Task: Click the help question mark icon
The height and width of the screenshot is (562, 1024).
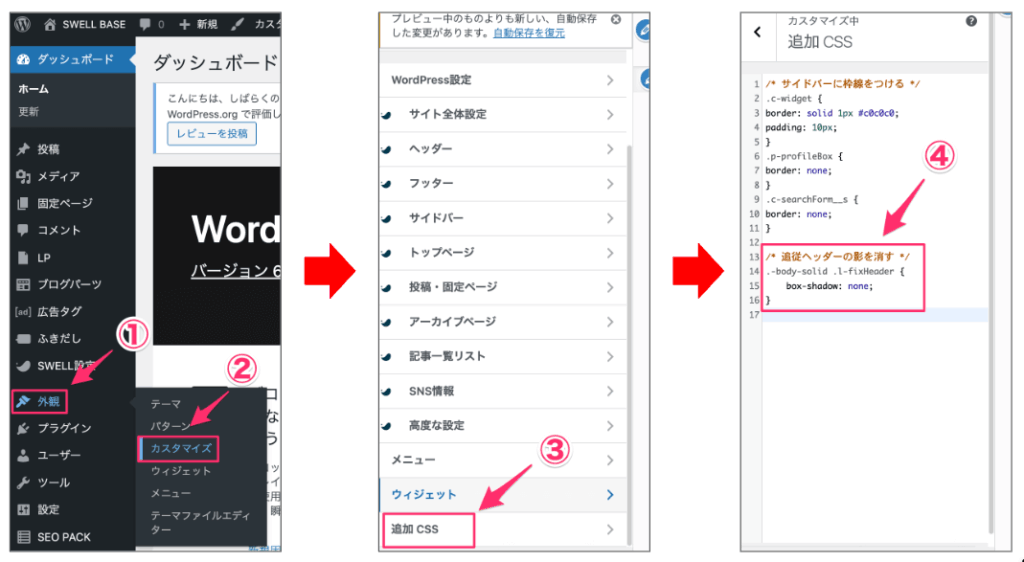Action: (x=971, y=21)
